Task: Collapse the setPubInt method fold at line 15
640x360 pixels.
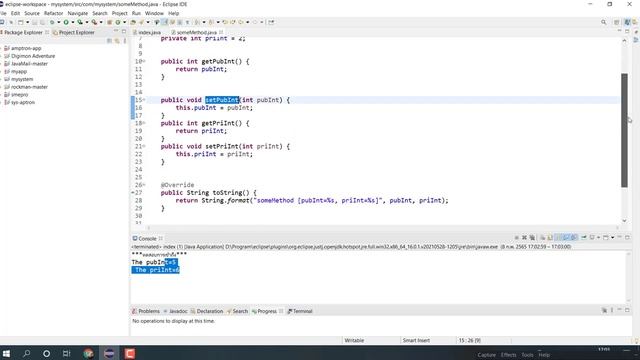Action: click(144, 100)
